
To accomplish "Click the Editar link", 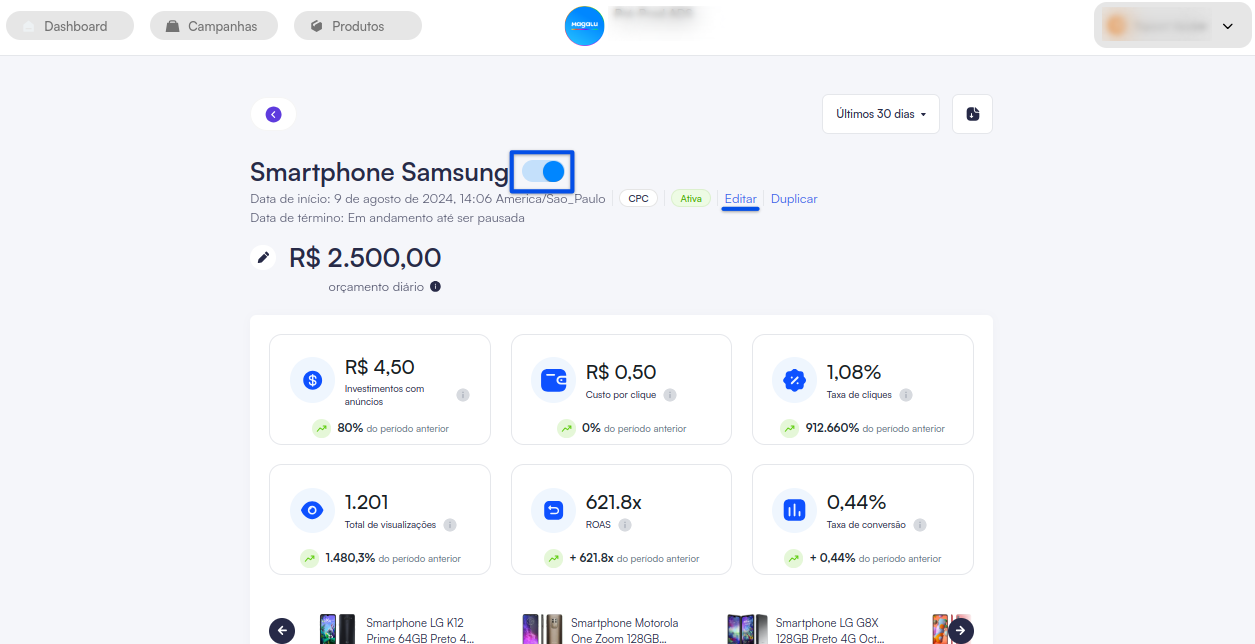I will click(x=741, y=199).
